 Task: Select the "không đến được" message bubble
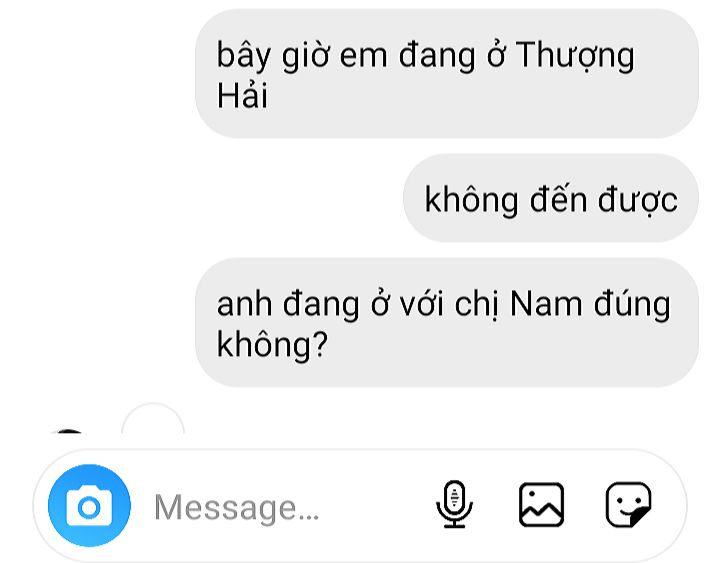coord(551,198)
